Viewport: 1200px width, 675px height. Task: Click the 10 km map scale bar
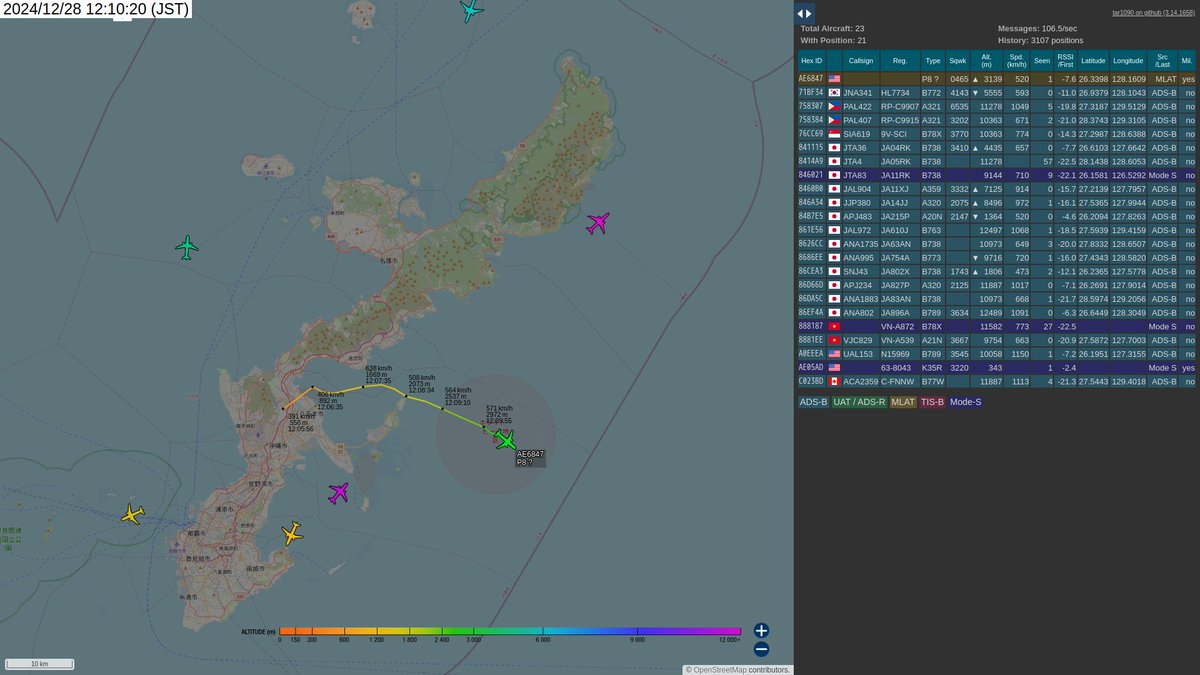[40, 664]
